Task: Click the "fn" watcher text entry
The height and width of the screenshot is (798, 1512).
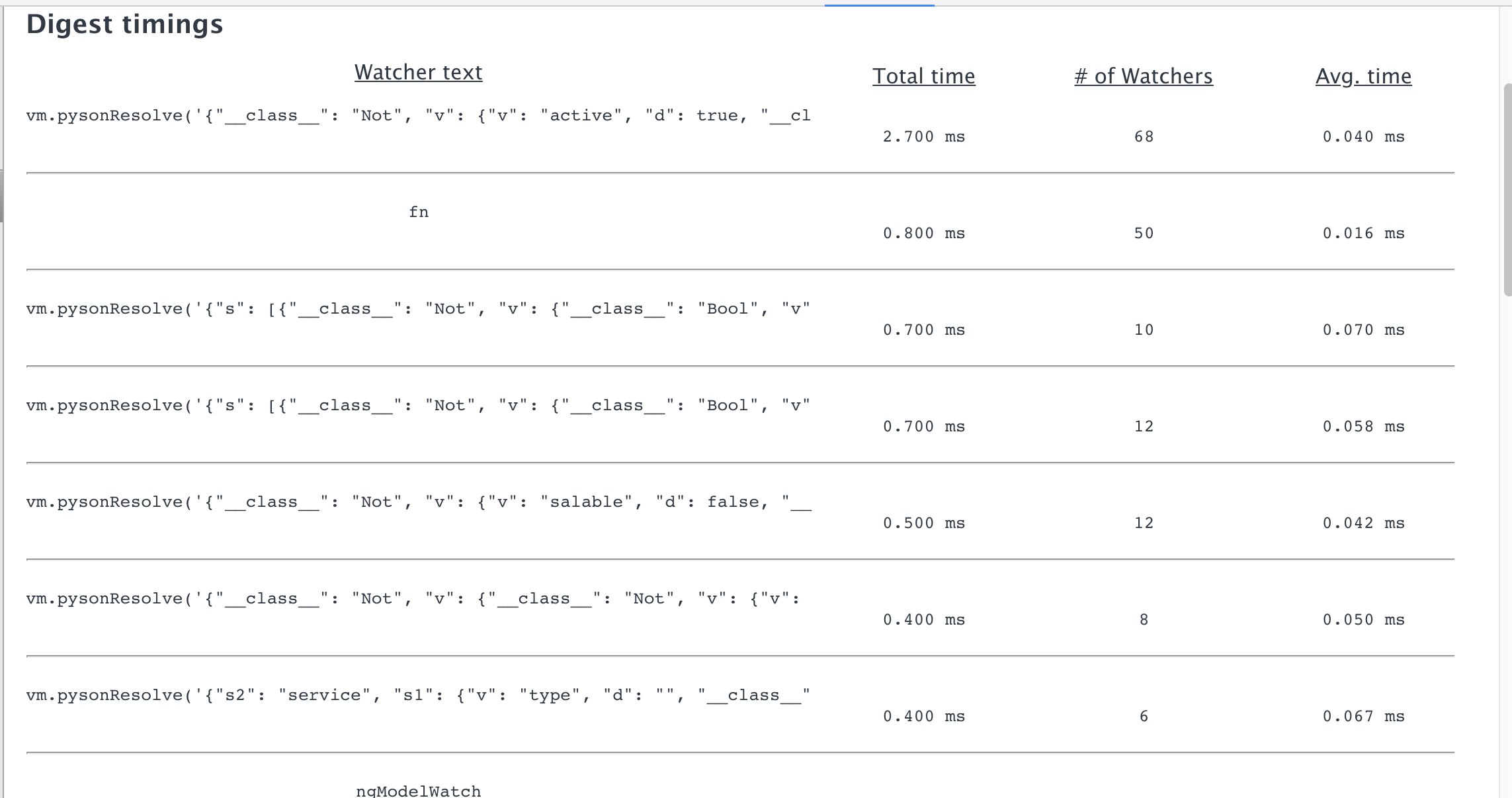Action: click(418, 212)
